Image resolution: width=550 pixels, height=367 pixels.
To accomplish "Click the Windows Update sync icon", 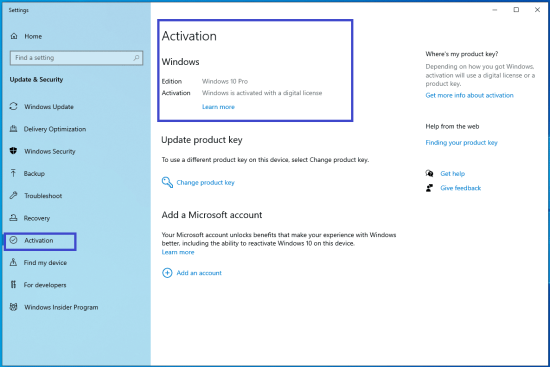I will pyautogui.click(x=13, y=106).
